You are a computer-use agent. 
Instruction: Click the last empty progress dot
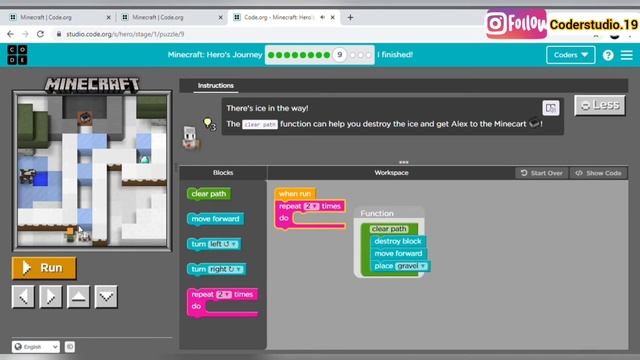(369, 55)
